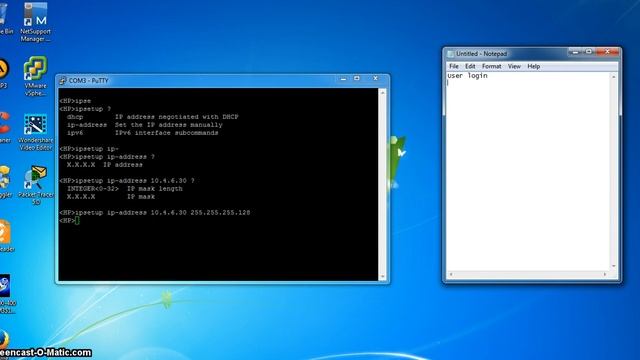Click Notepad horizontal scrollbar right arrow
Image resolution: width=640 pixels, height=360 pixels.
click(605, 274)
